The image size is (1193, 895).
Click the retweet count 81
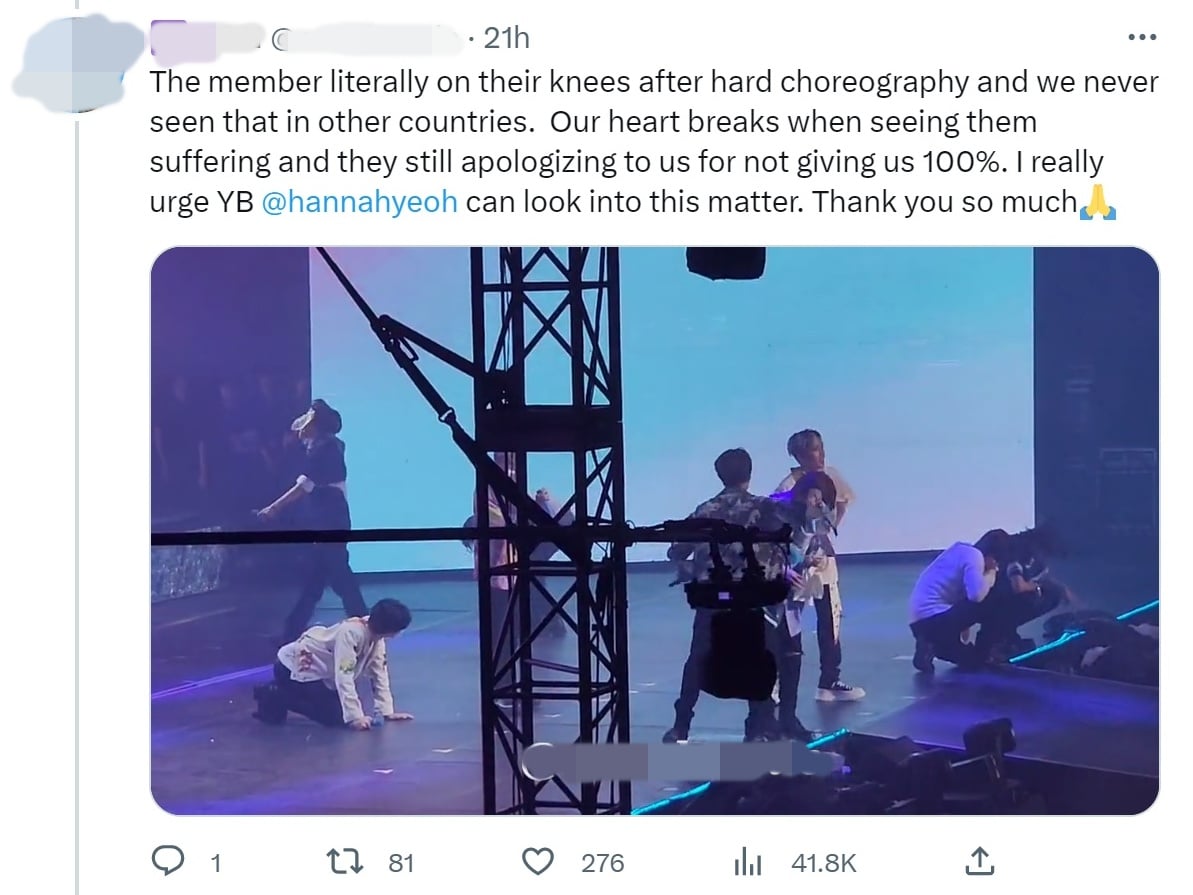click(400, 862)
